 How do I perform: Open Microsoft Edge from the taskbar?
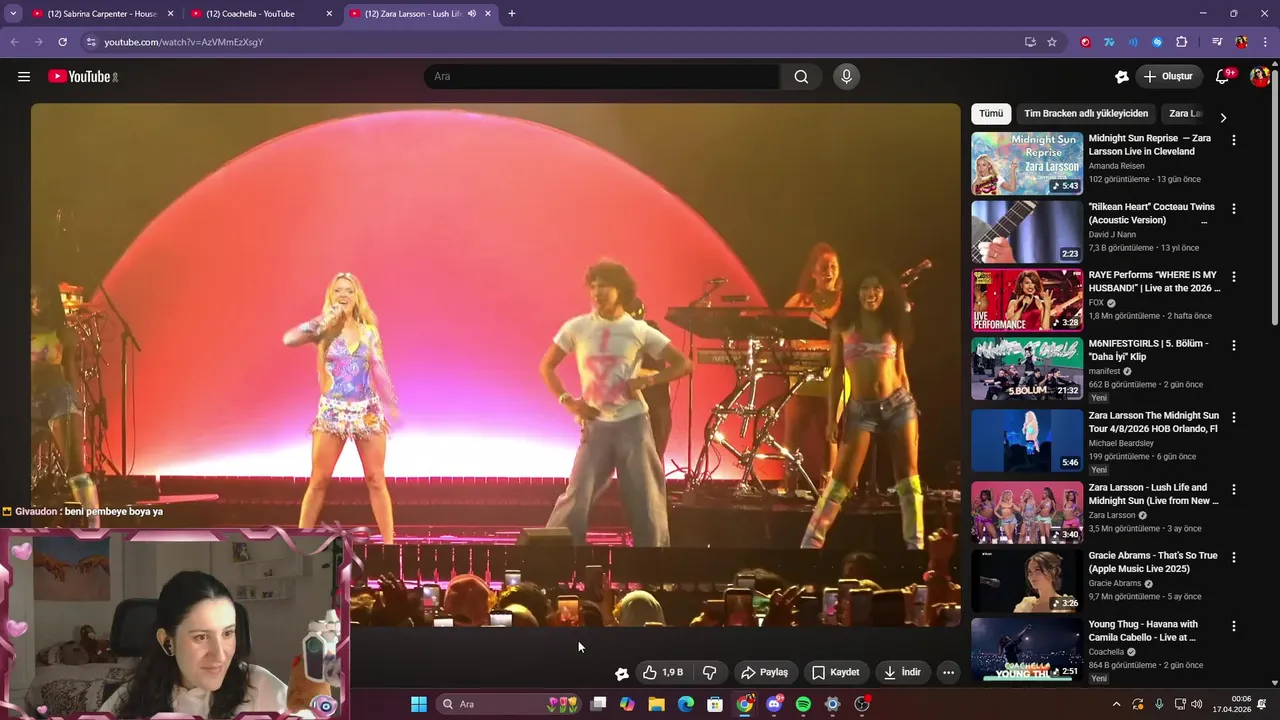(686, 704)
